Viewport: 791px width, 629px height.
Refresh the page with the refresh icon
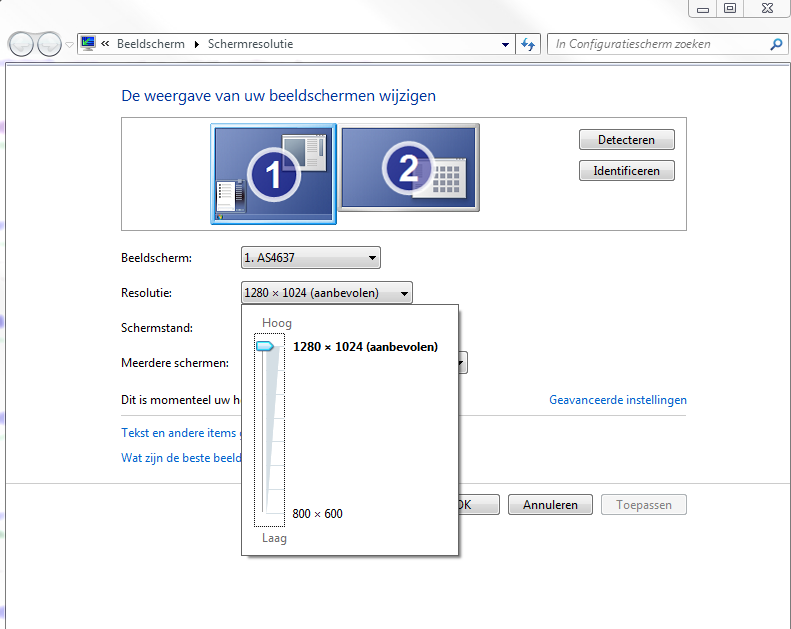[528, 44]
